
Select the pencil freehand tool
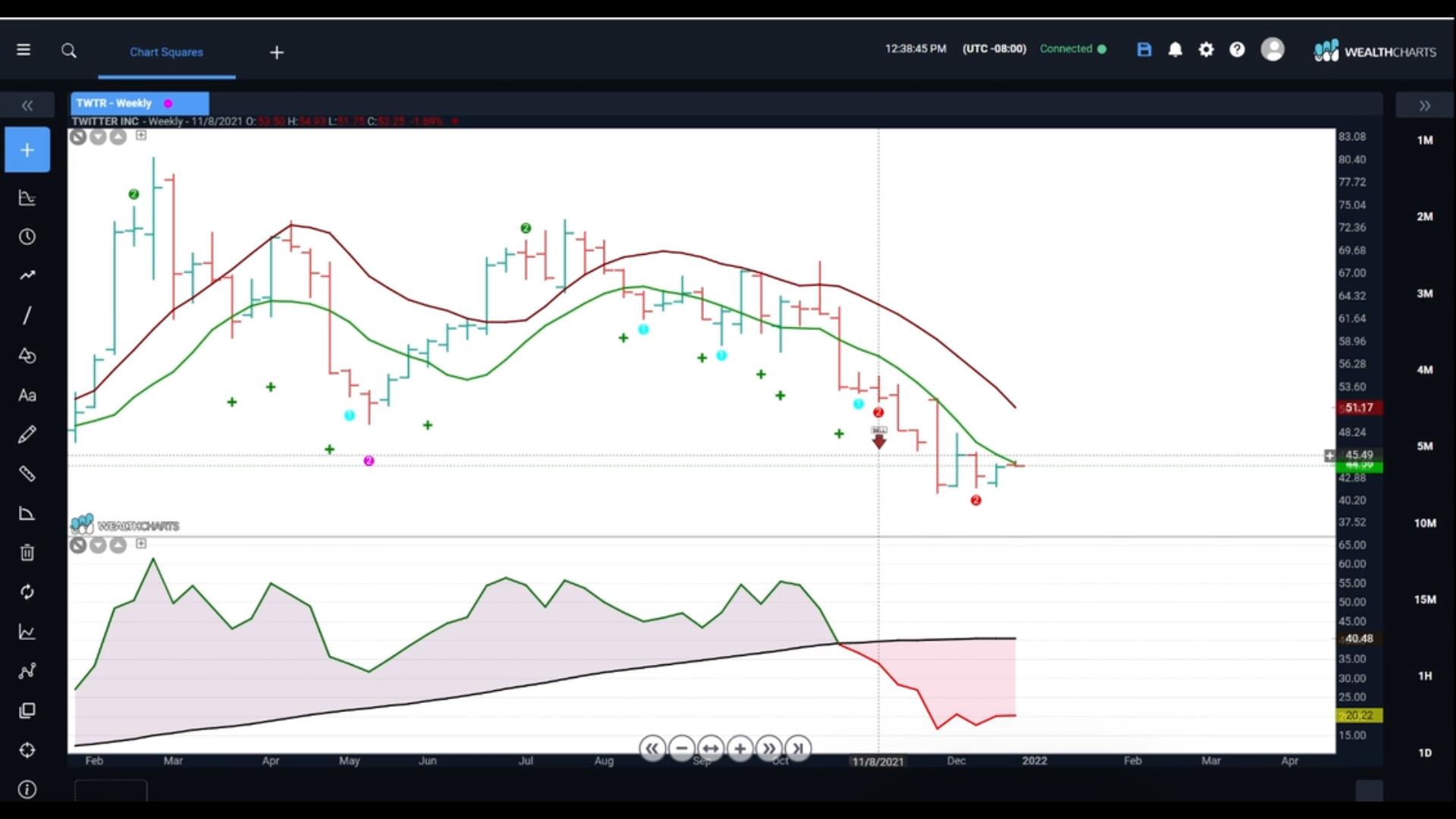(x=27, y=435)
